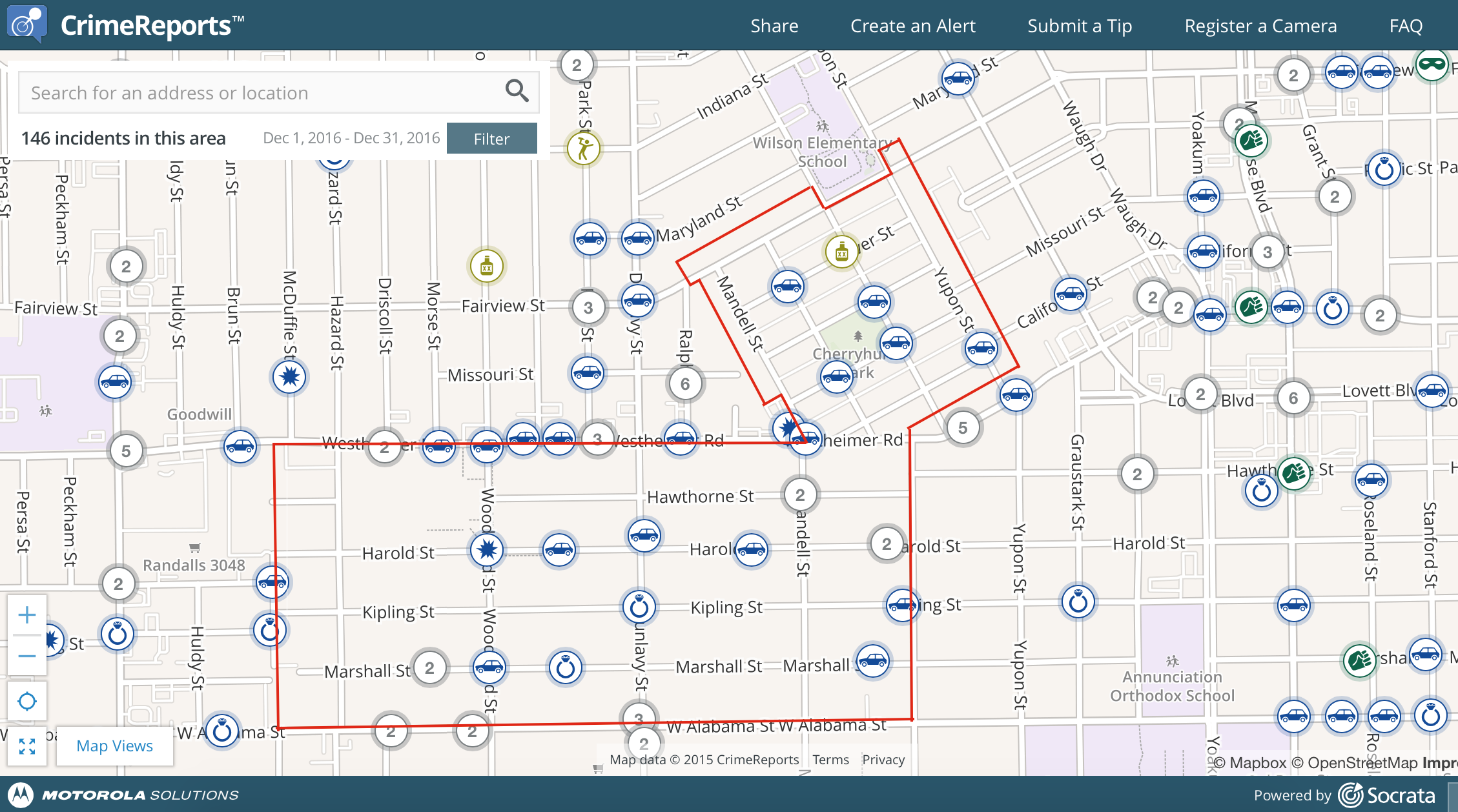This screenshot has width=1458, height=812.
Task: Click the robbery mask icon near Register a Camera
Action: [1432, 65]
